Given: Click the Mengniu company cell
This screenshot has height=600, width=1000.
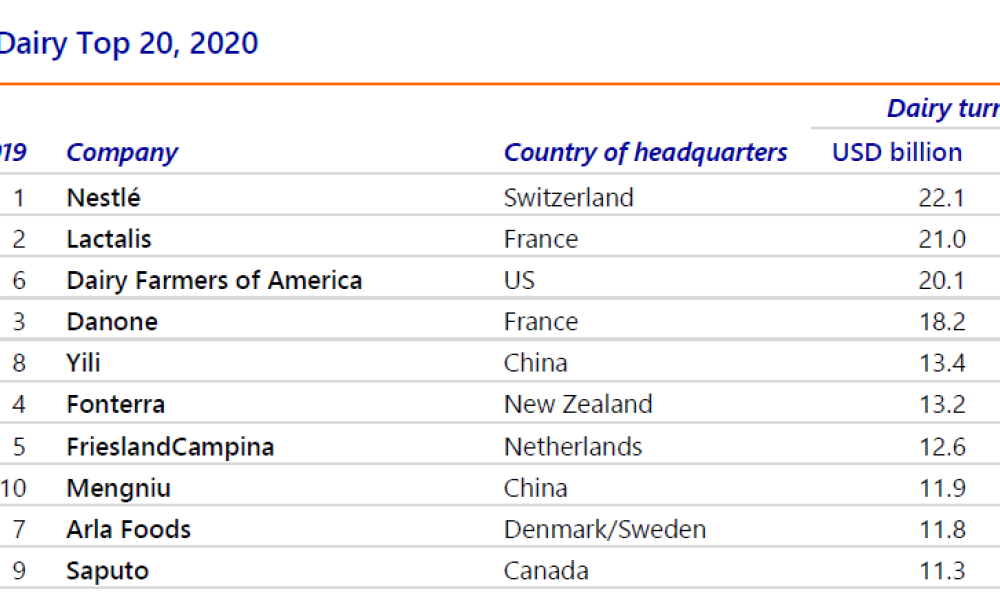Looking at the screenshot, I should (x=118, y=488).
